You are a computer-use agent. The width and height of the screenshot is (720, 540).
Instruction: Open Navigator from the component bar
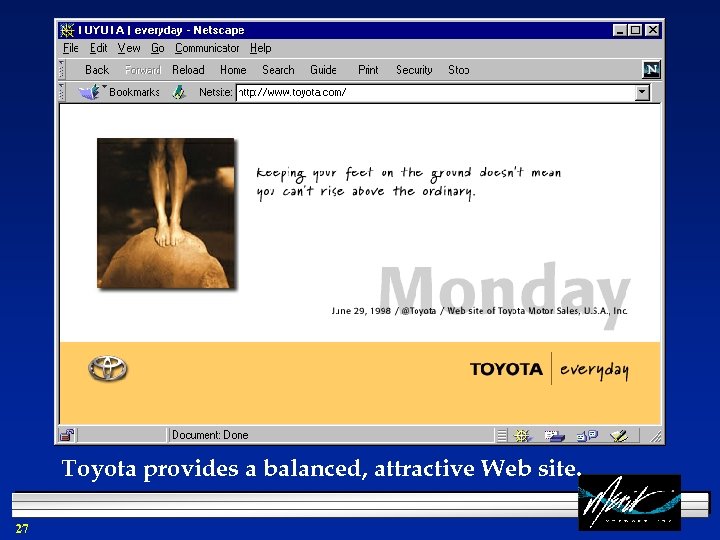[522, 435]
